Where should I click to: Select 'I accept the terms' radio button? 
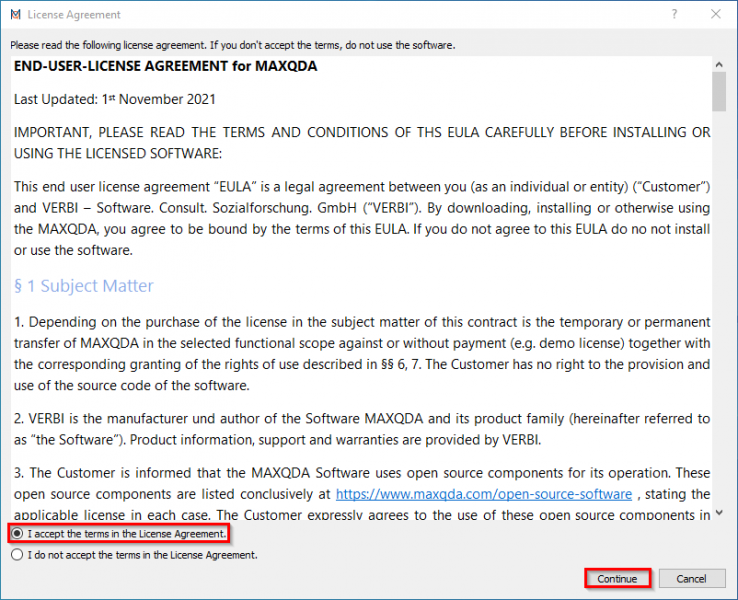click(17, 534)
